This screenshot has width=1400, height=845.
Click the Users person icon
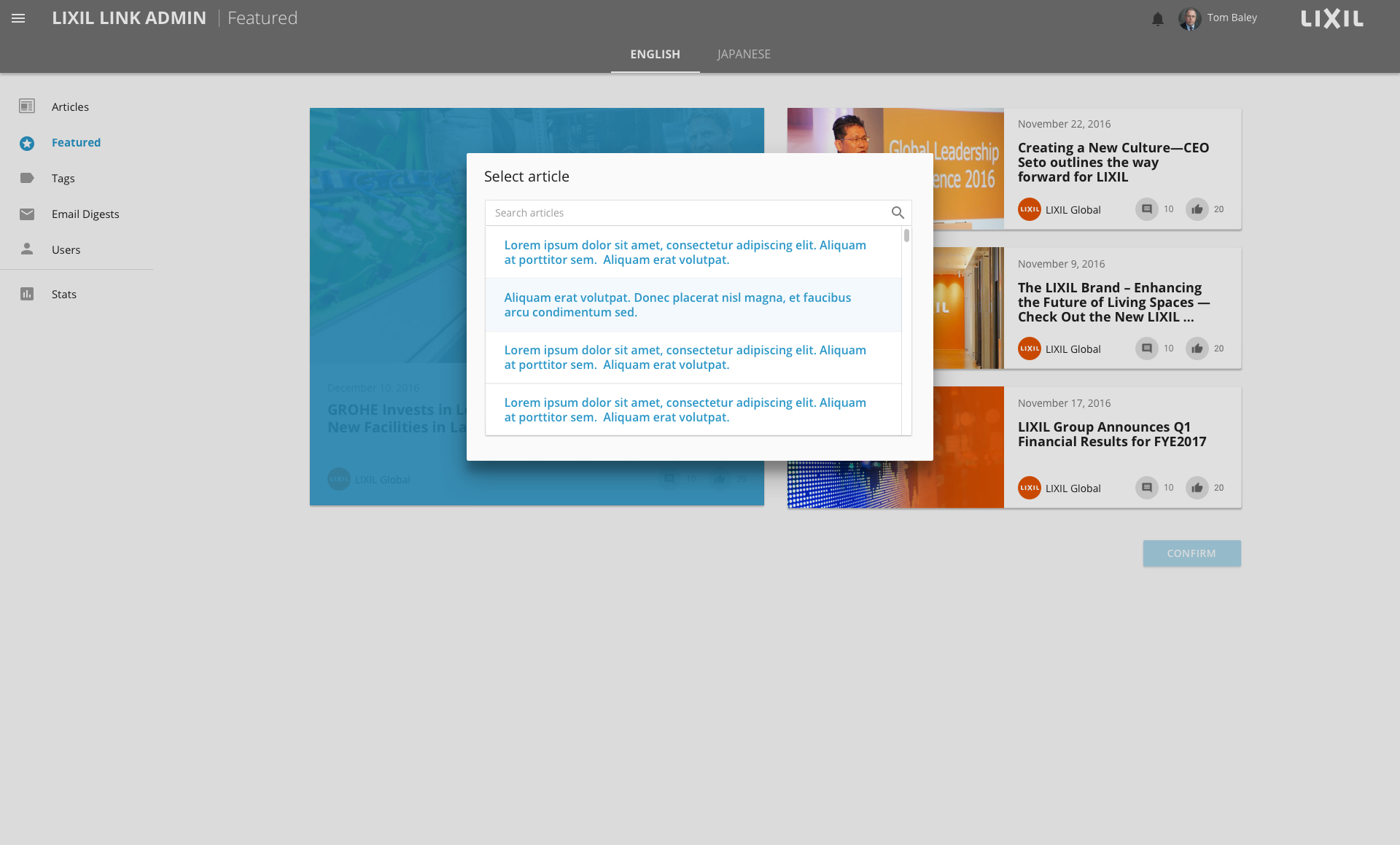point(27,249)
